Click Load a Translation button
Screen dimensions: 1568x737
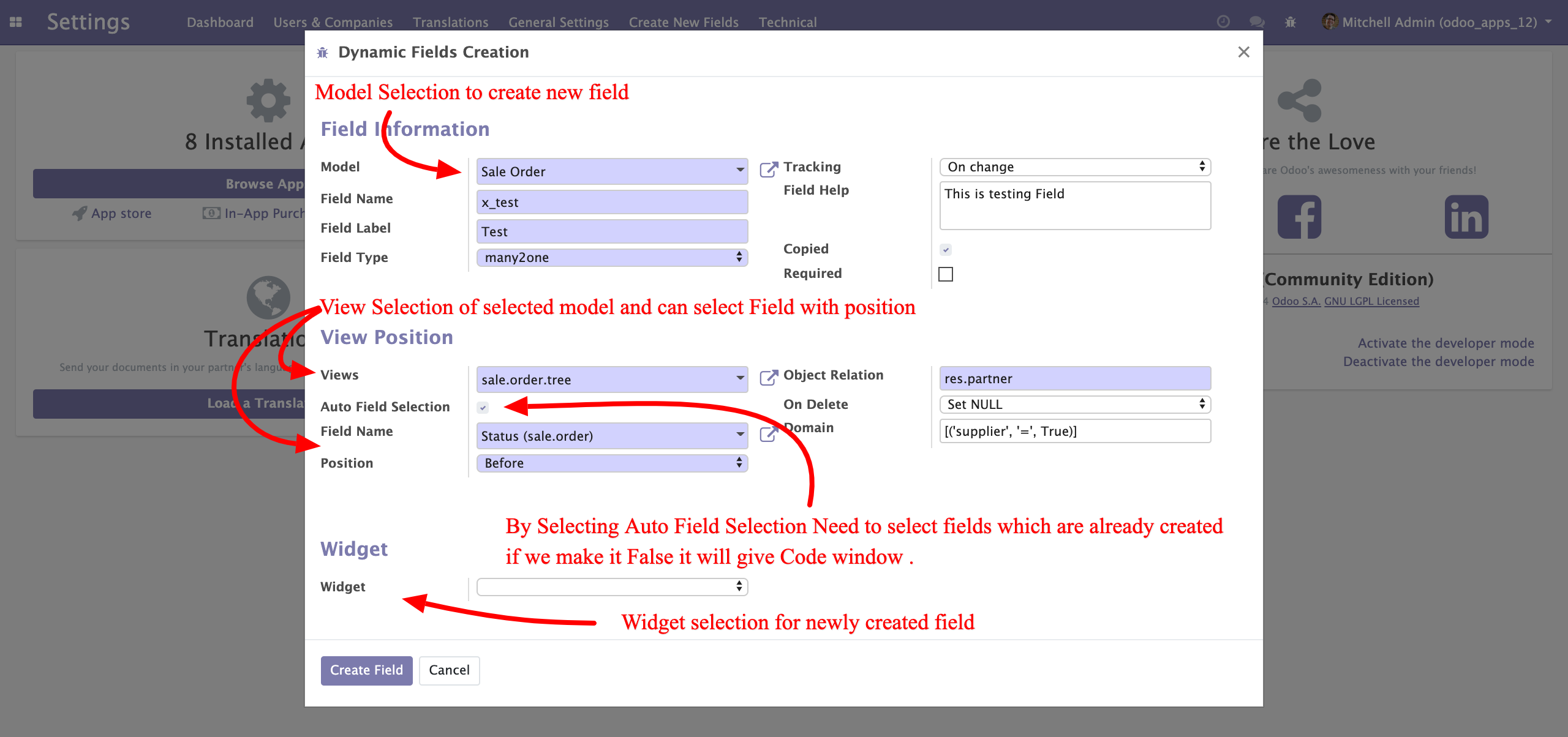[169, 403]
